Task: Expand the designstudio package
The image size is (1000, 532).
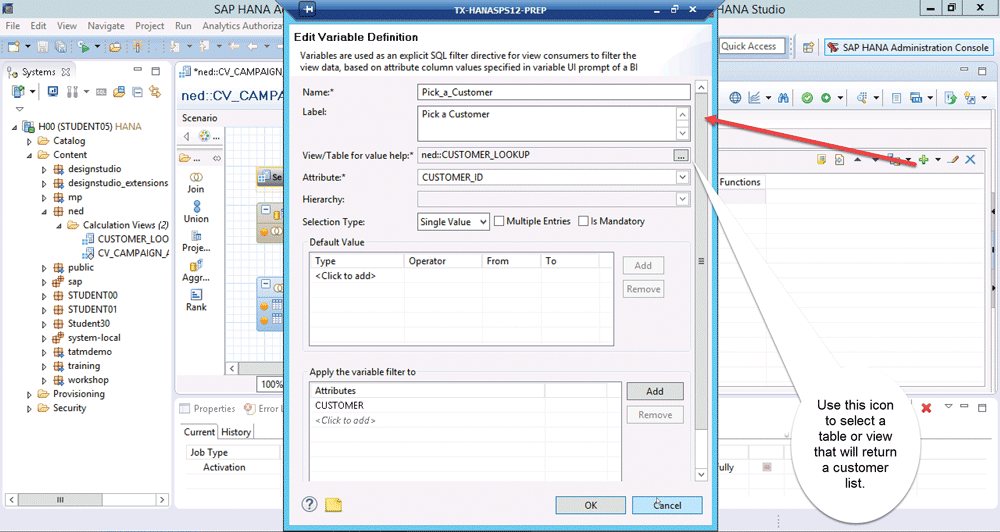Action: tap(44, 169)
